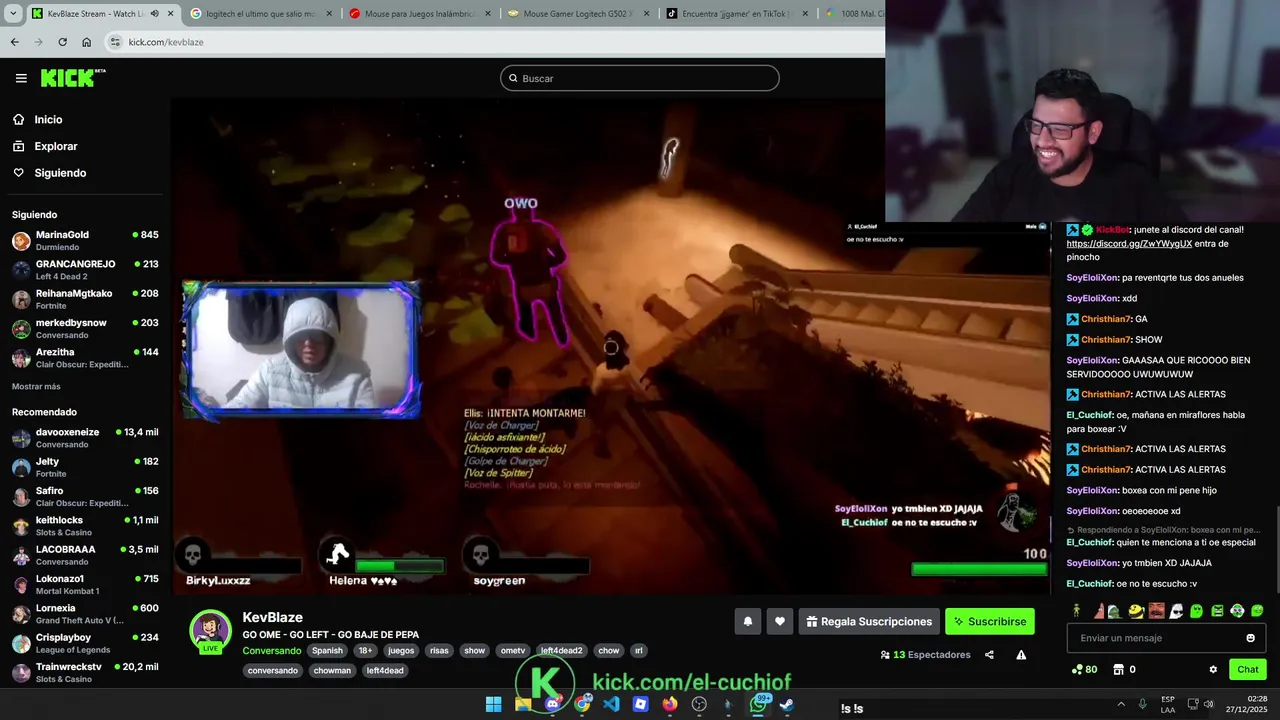Open recommended channel Jelty

click(x=85, y=467)
